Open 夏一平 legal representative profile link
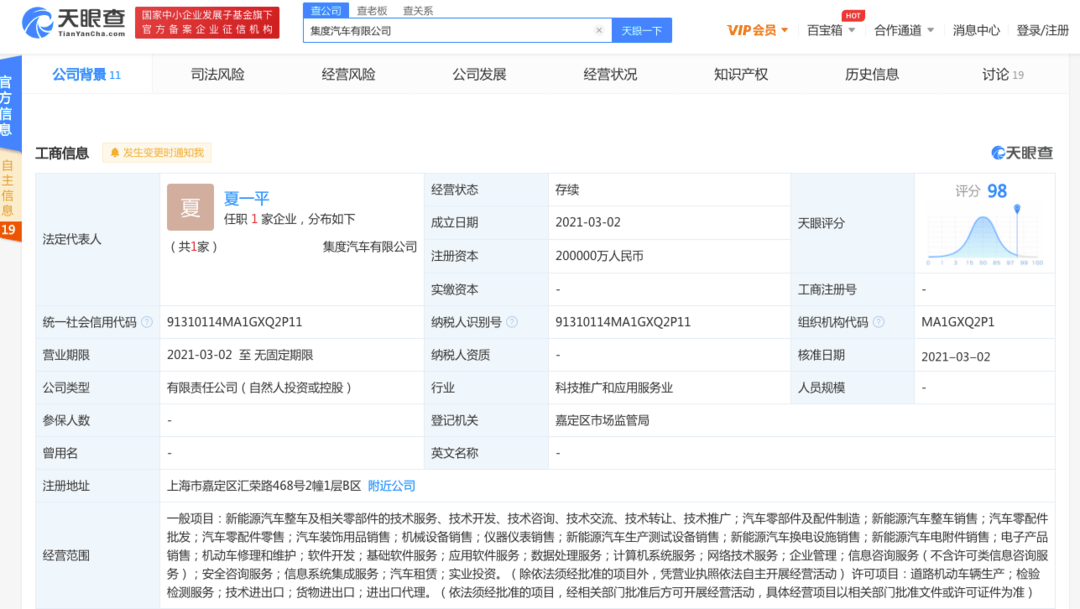This screenshot has height=609, width=1080. pyautogui.click(x=247, y=198)
